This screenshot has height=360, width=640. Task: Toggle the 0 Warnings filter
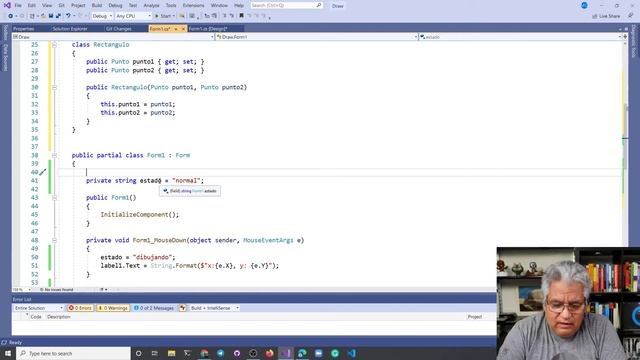[113, 308]
